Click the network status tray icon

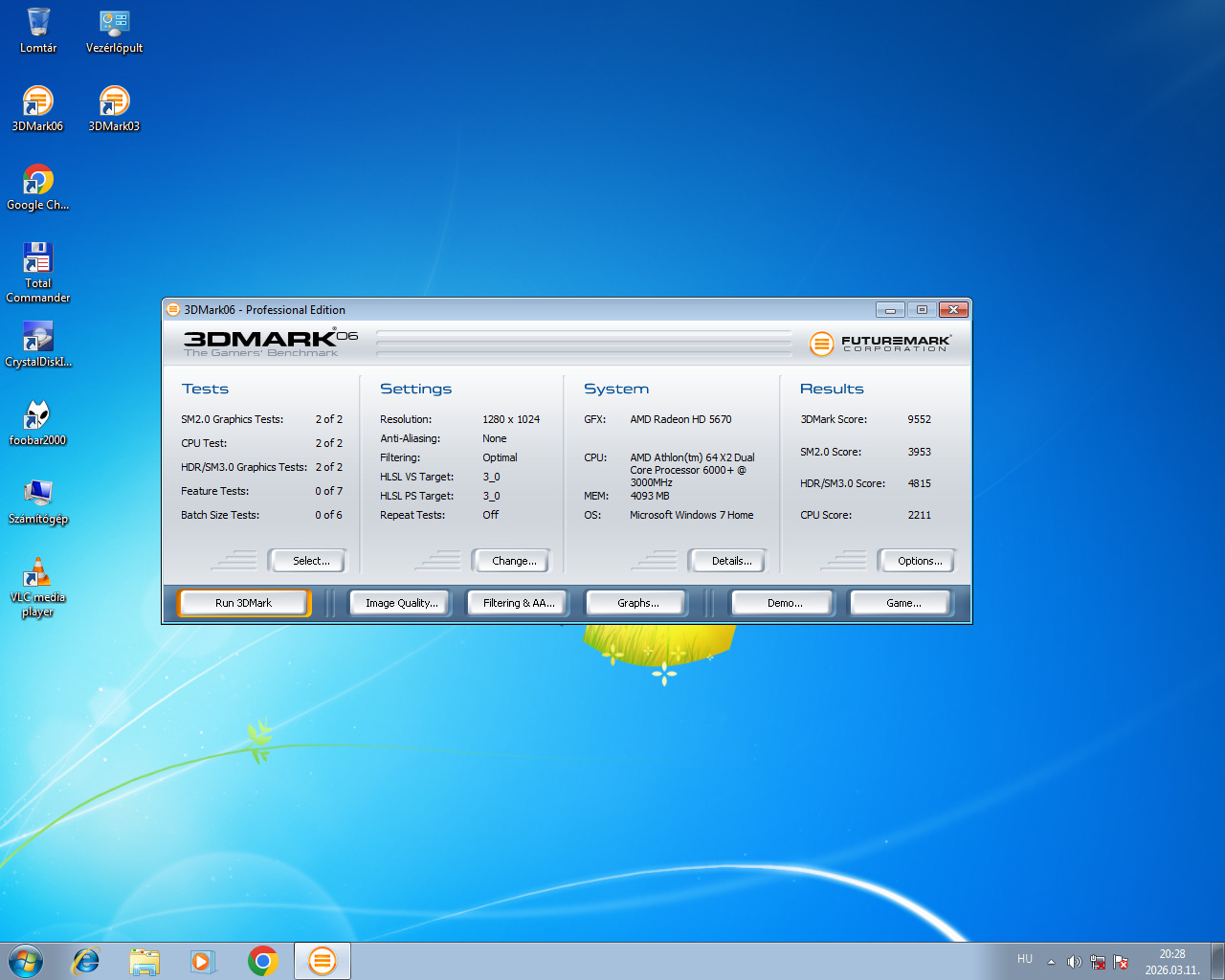pos(1098,962)
